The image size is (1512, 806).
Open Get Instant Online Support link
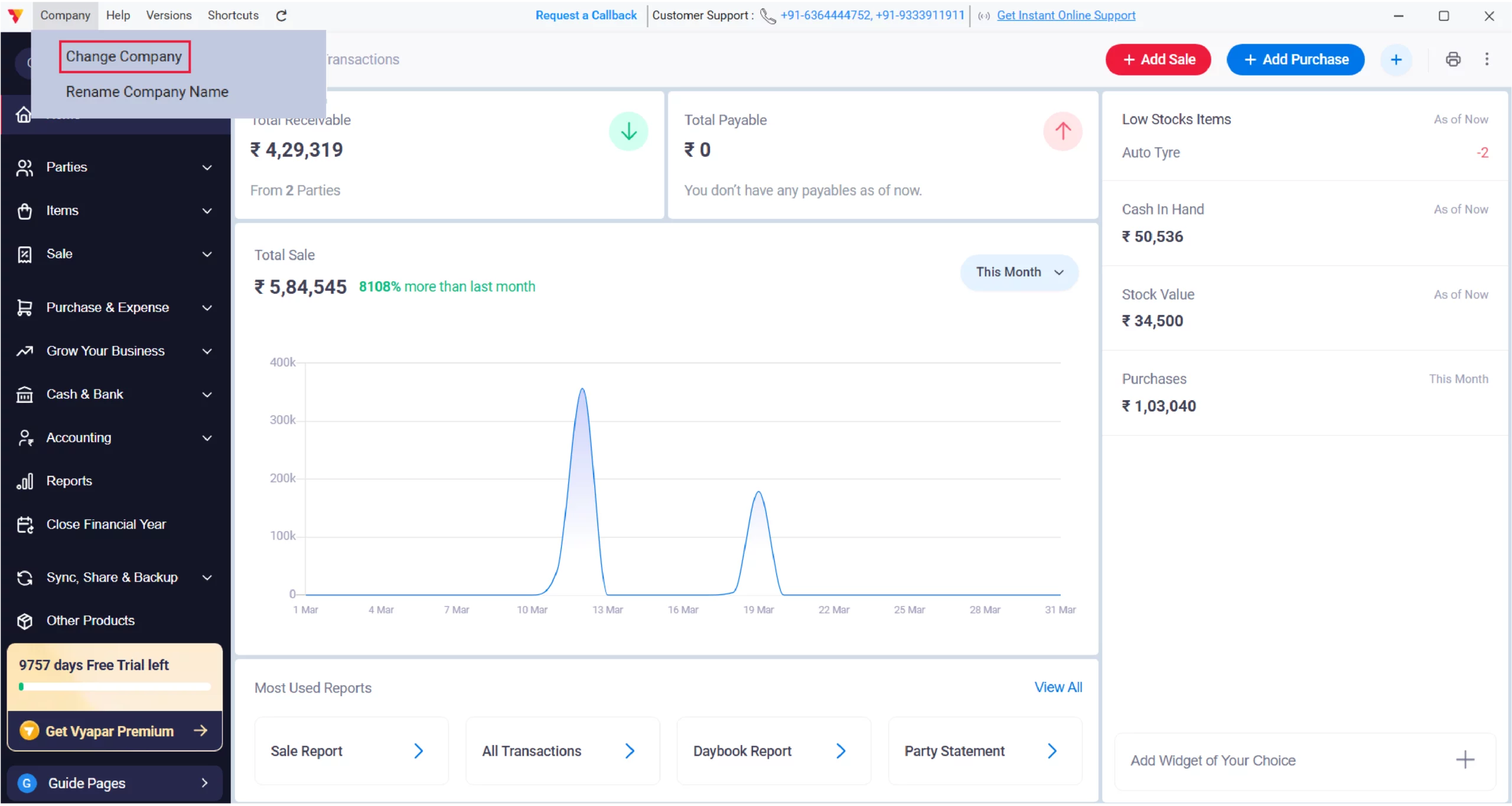[1066, 15]
